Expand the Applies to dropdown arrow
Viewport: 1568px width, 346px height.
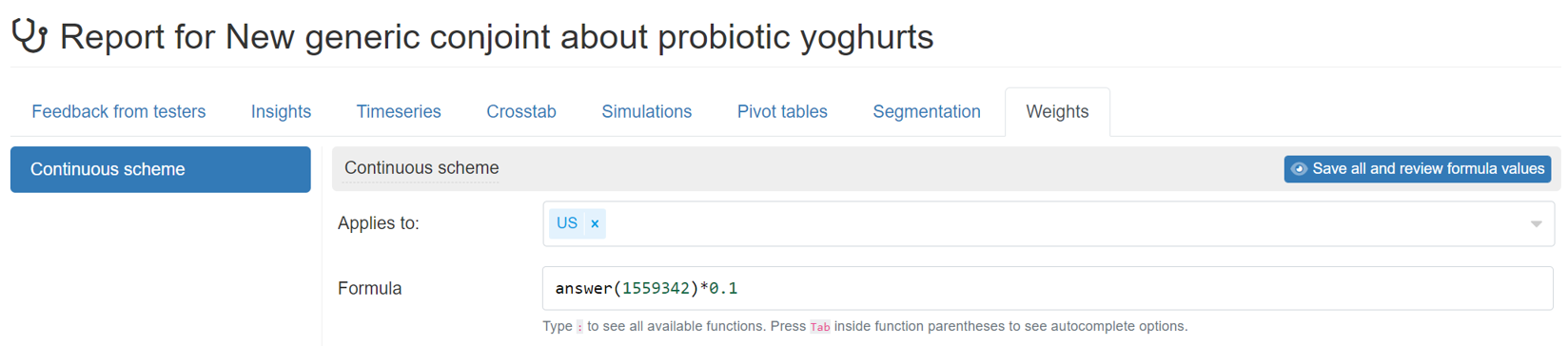[x=1536, y=224]
